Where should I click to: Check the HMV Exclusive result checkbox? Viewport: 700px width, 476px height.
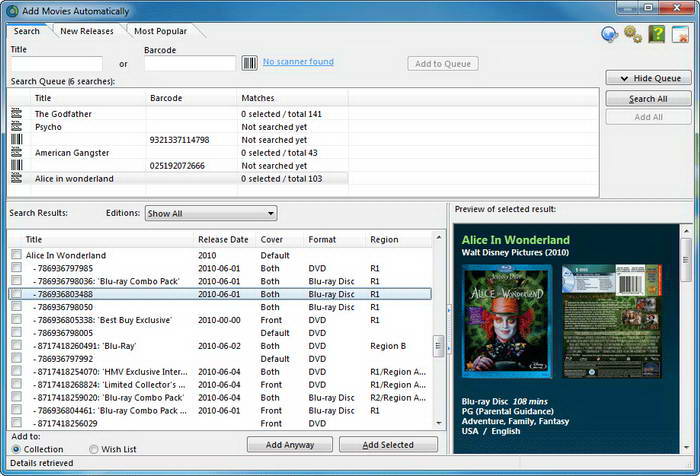(x=17, y=371)
